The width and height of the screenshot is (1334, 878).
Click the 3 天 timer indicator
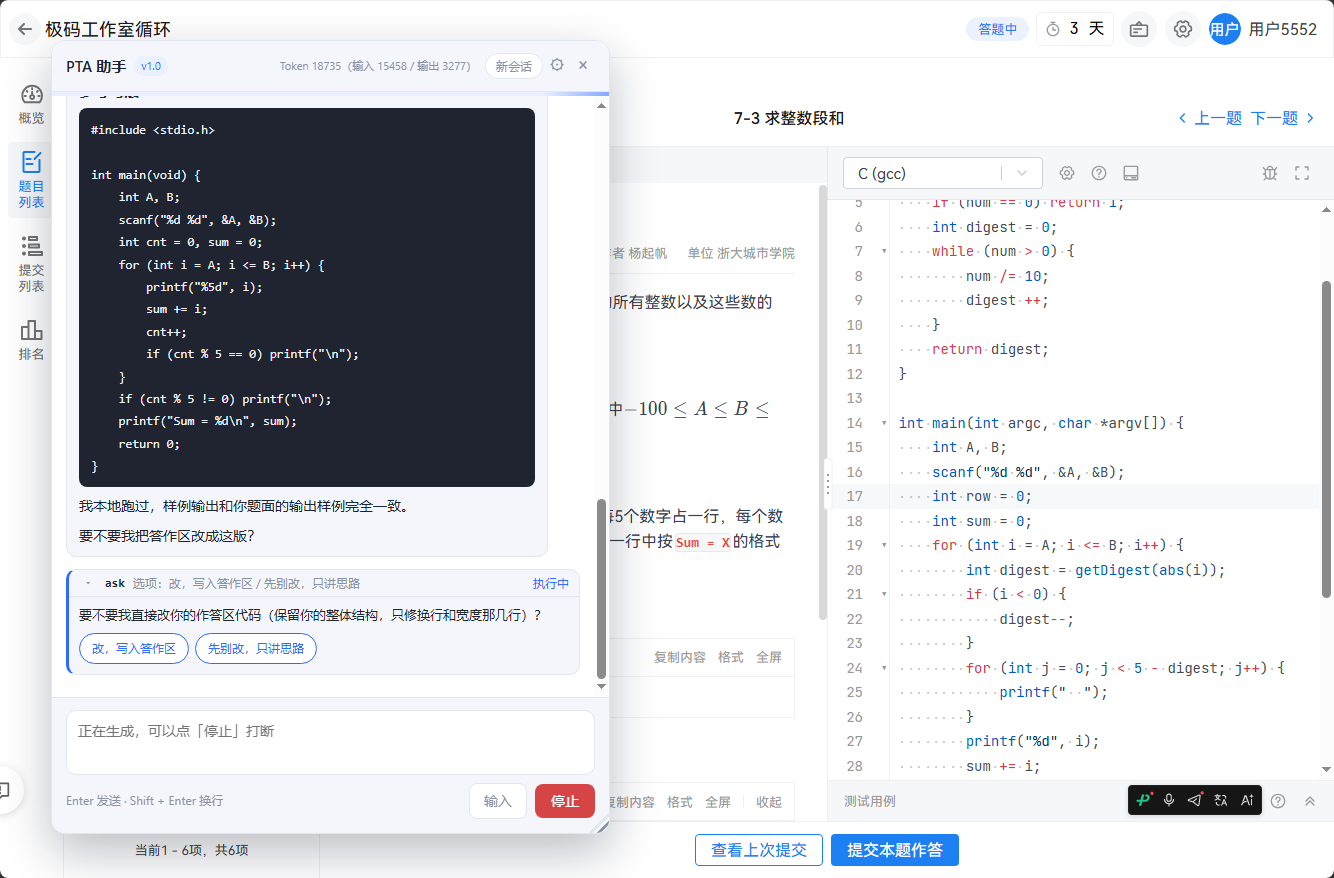1076,29
